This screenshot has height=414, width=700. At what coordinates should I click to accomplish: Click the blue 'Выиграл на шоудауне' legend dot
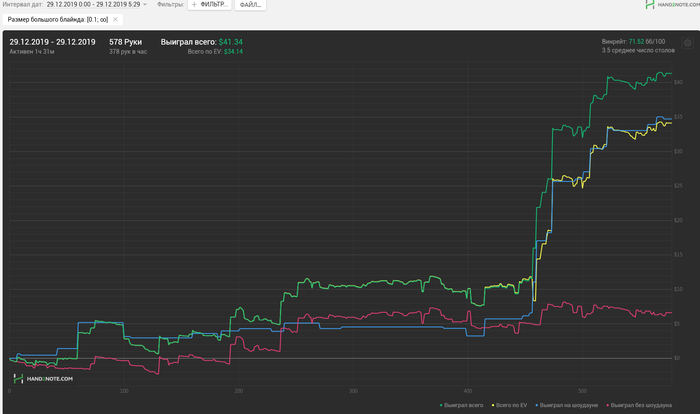click(x=537, y=406)
